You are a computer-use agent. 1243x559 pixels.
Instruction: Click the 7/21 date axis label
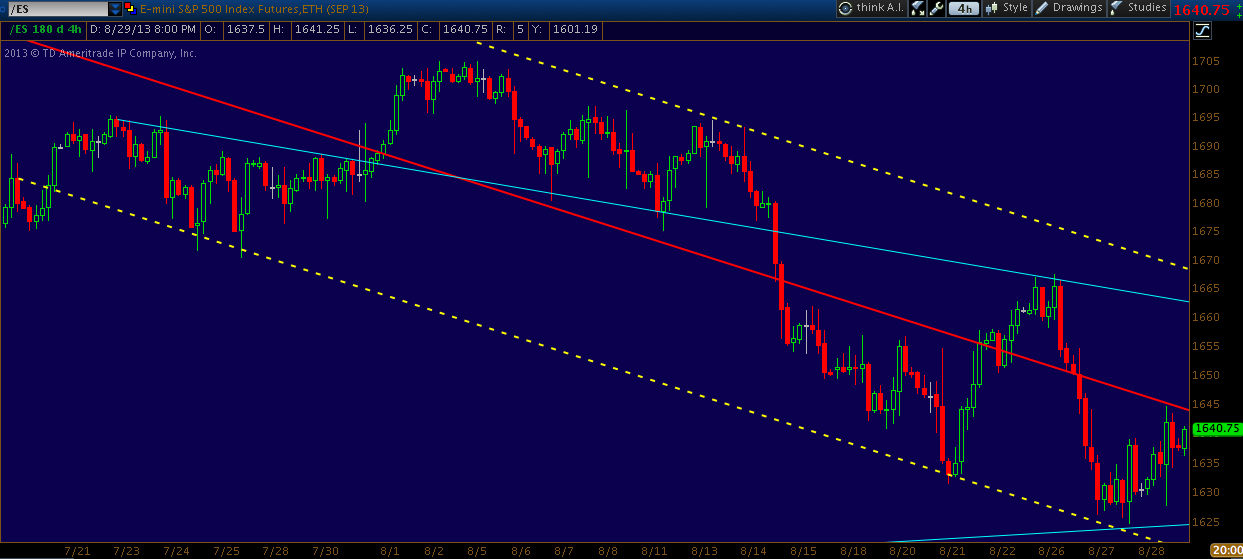pos(76,551)
